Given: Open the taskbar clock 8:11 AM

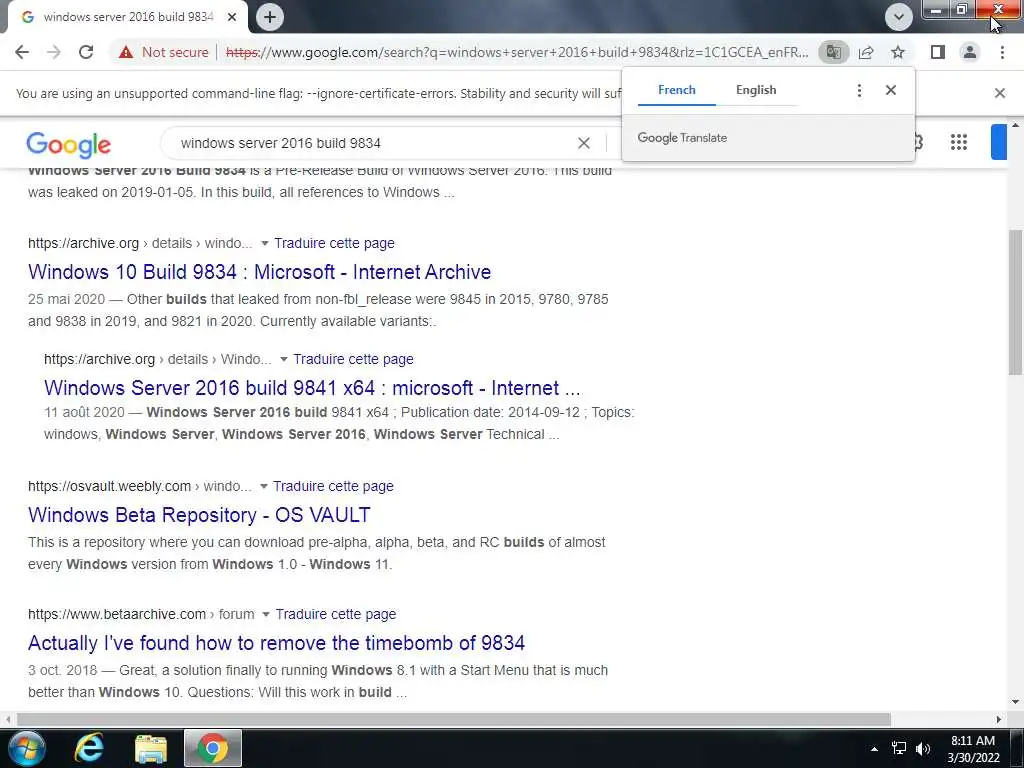Looking at the screenshot, I should (973, 749).
